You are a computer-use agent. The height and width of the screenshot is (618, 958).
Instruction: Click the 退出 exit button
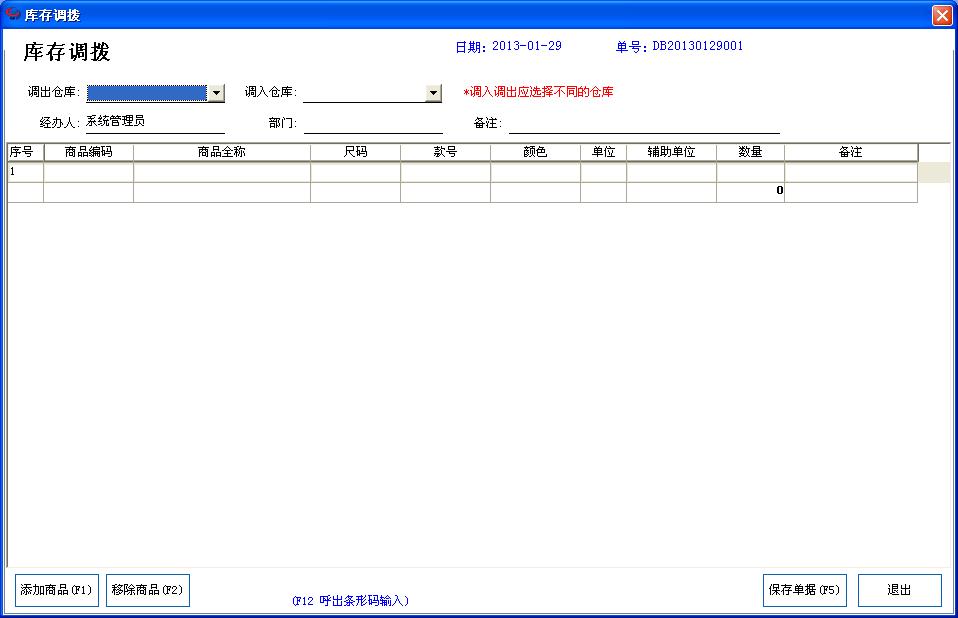click(x=899, y=590)
